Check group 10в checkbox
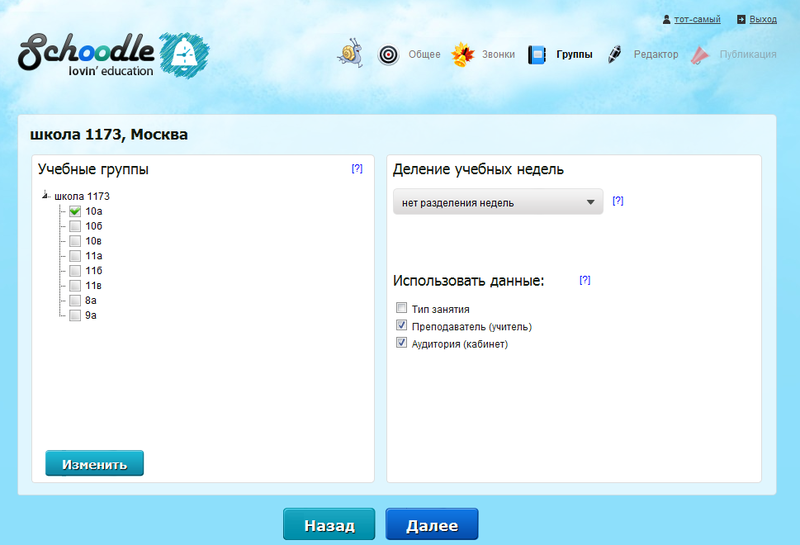The width and height of the screenshot is (800, 545). tap(75, 240)
